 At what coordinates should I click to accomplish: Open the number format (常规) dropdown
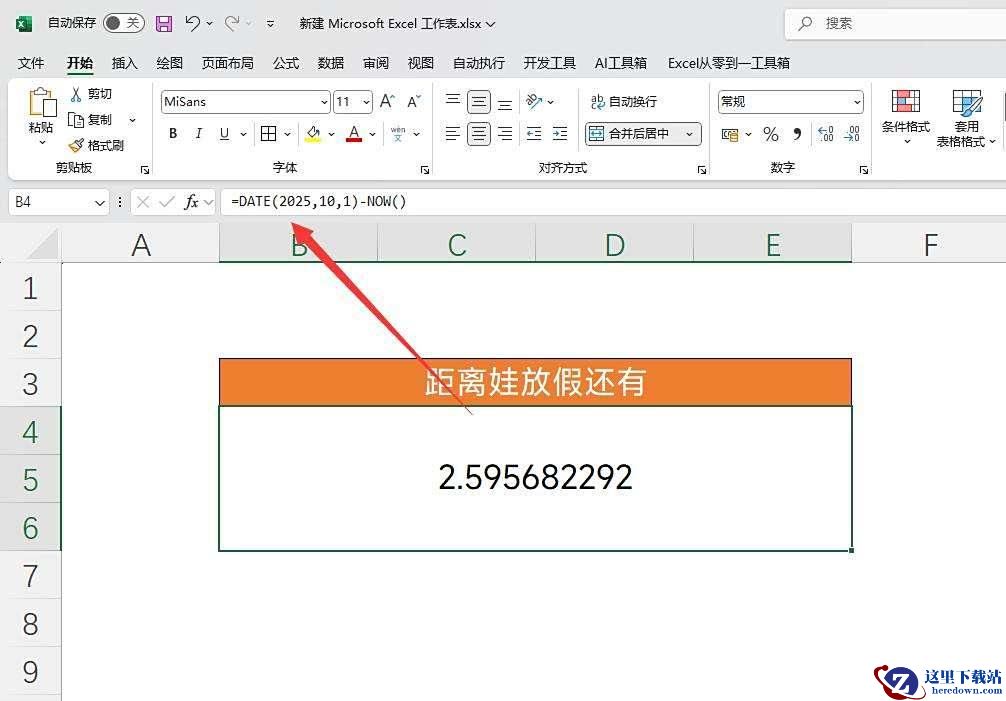857,102
